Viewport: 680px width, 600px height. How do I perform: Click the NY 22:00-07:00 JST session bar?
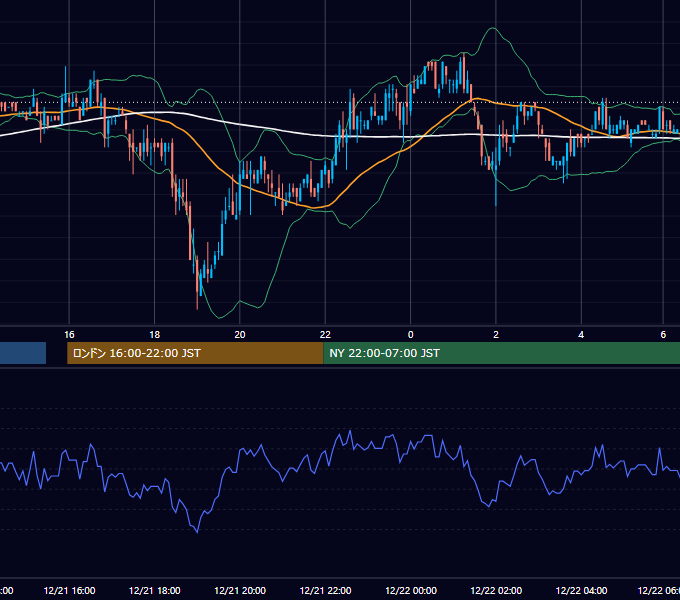(501, 353)
